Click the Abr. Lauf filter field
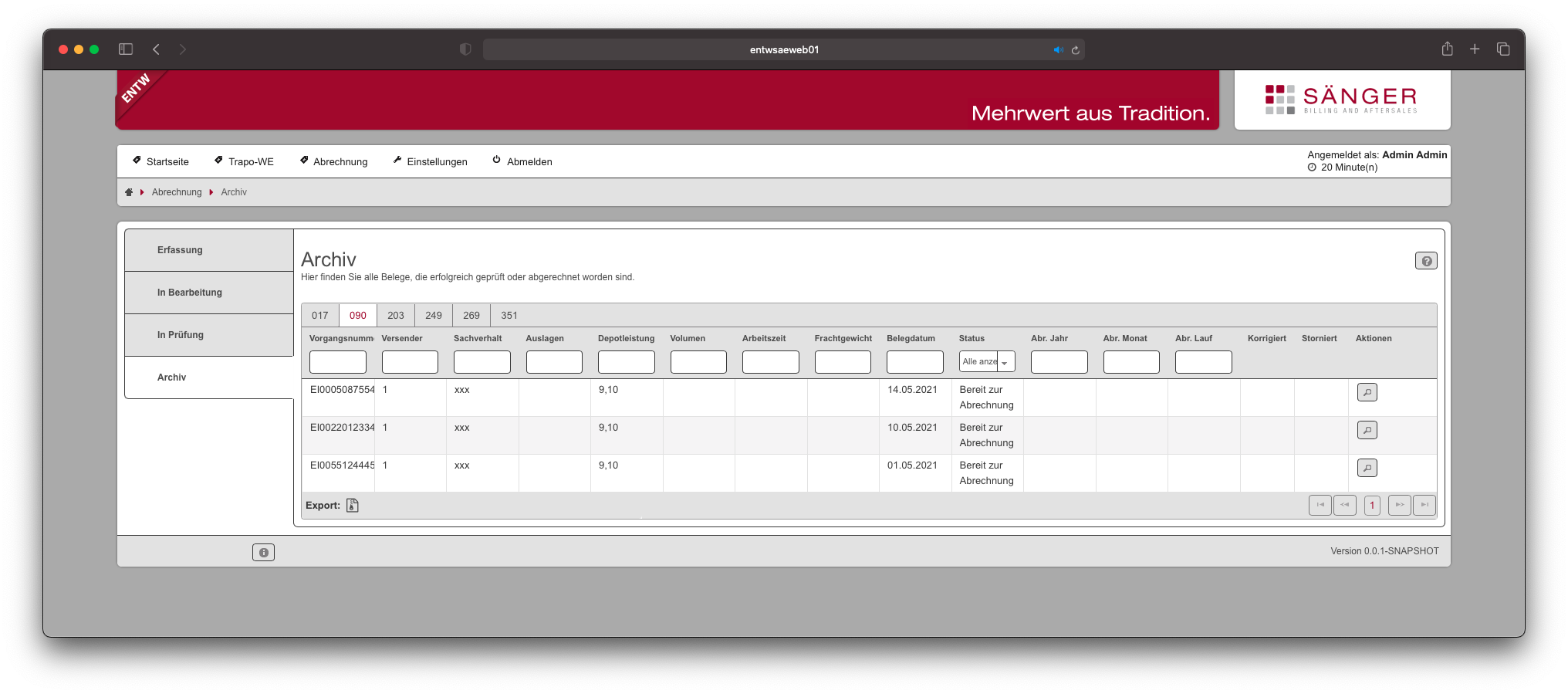1568x694 pixels. pyautogui.click(x=1204, y=362)
